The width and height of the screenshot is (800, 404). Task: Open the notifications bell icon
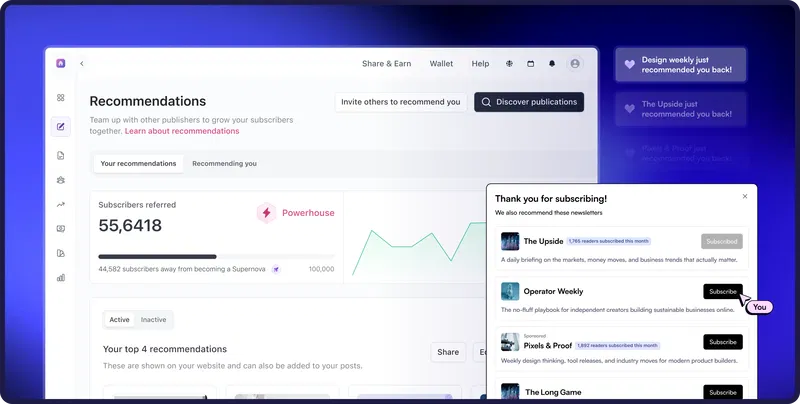552,64
